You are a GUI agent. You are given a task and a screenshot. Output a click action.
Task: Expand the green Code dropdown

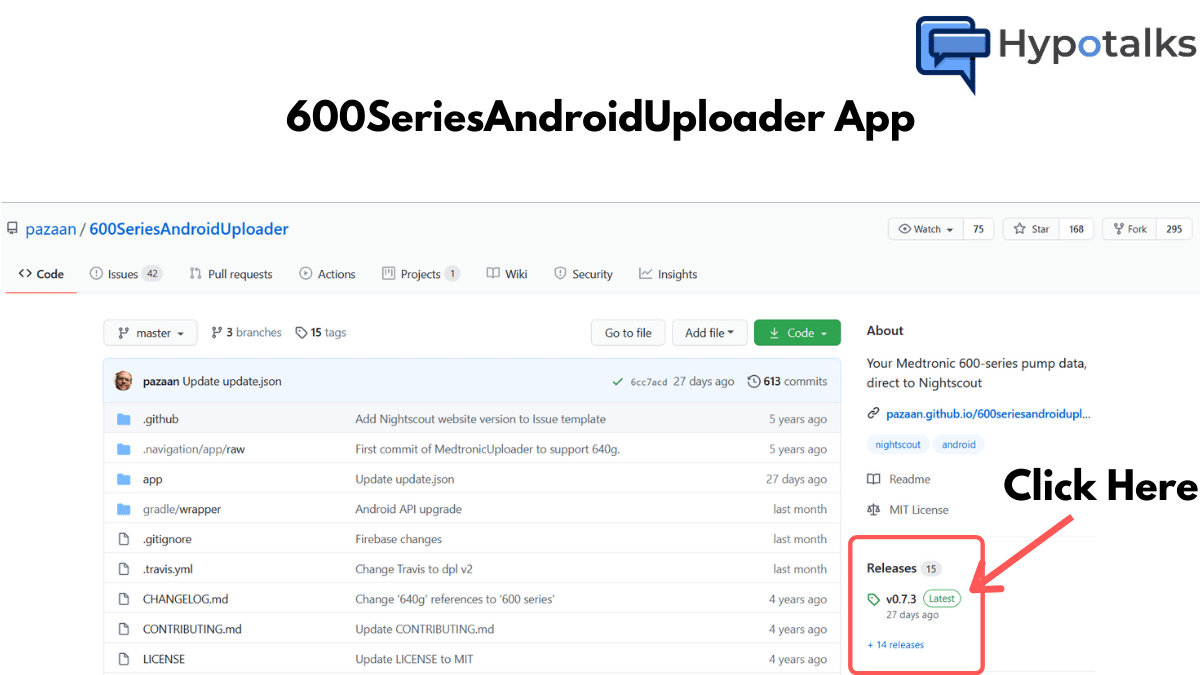pyautogui.click(x=797, y=333)
